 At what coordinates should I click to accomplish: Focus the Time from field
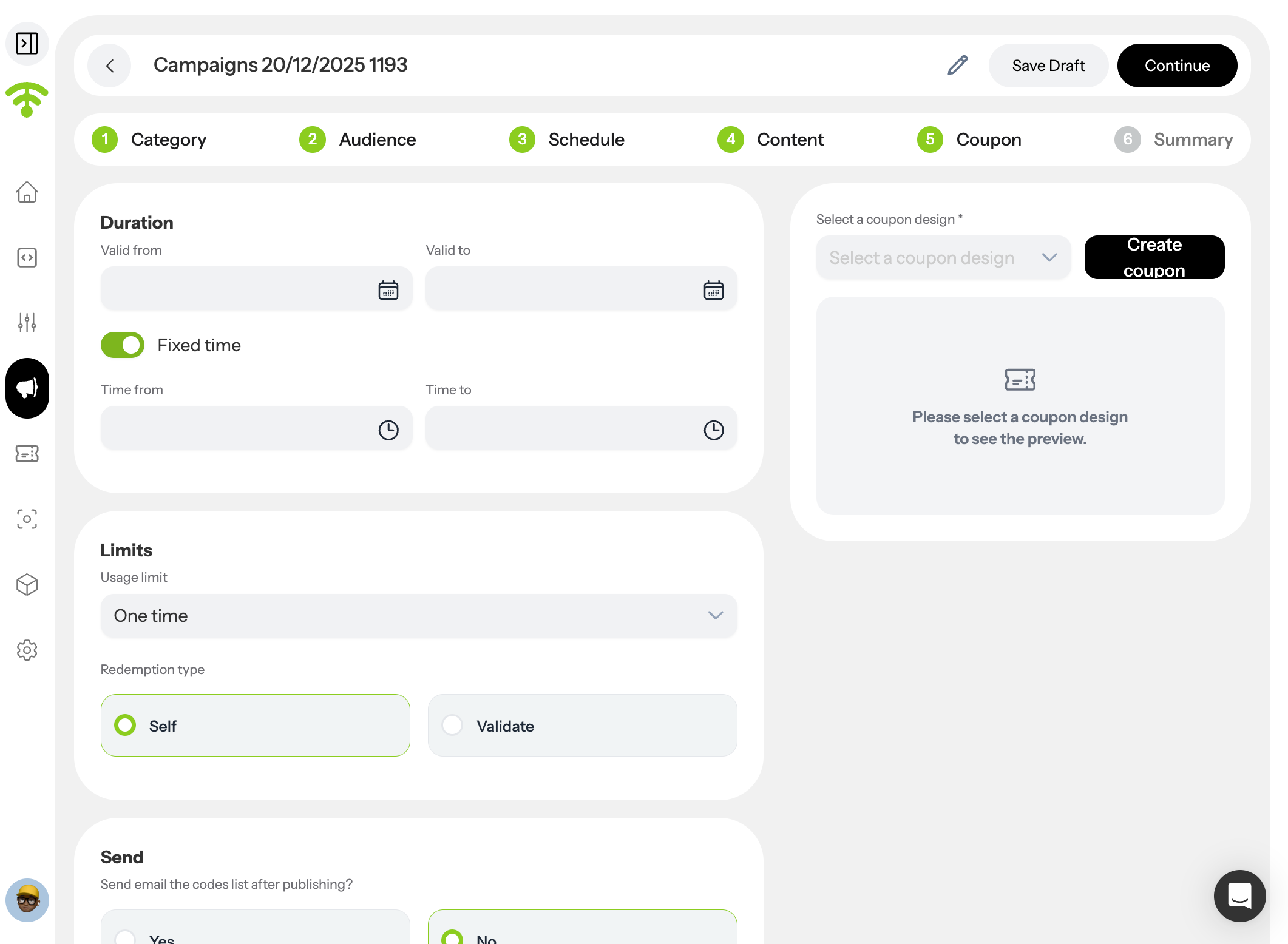pyautogui.click(x=256, y=428)
